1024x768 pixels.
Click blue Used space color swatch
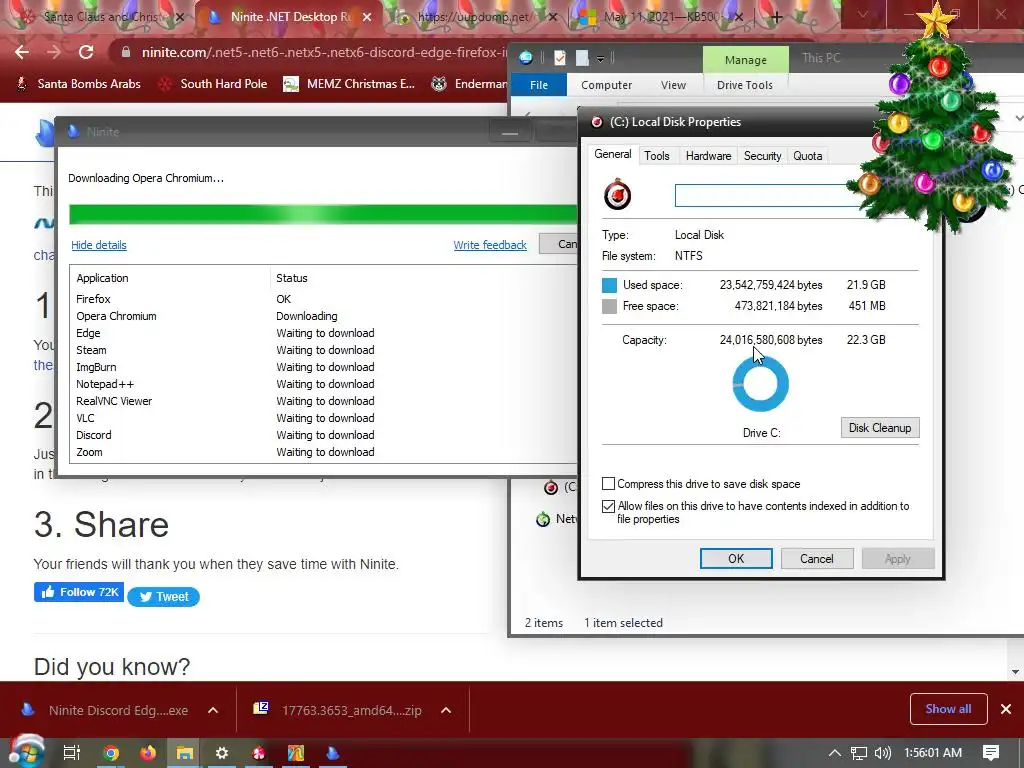pyautogui.click(x=609, y=285)
